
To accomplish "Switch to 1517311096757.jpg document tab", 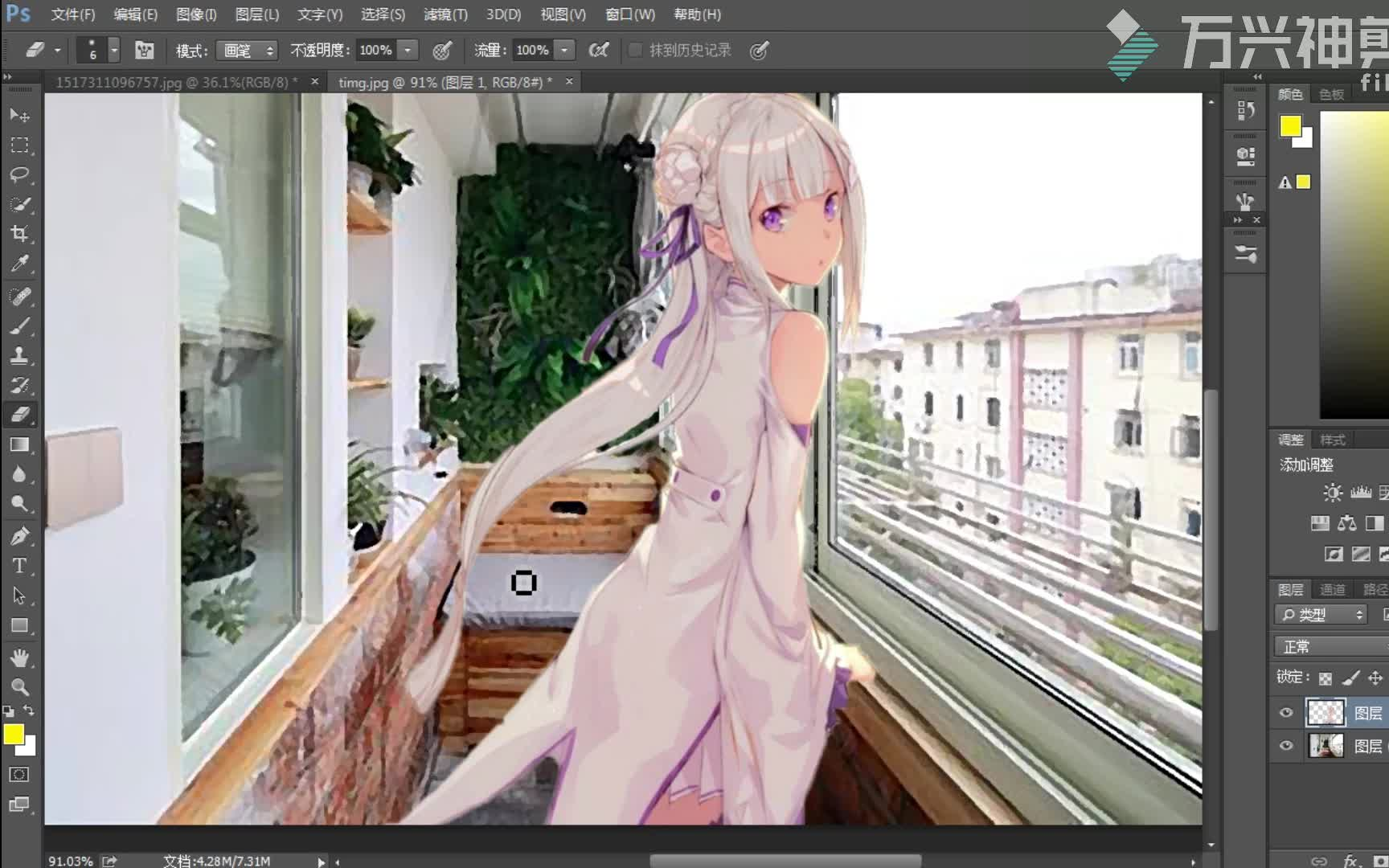I will (x=177, y=82).
